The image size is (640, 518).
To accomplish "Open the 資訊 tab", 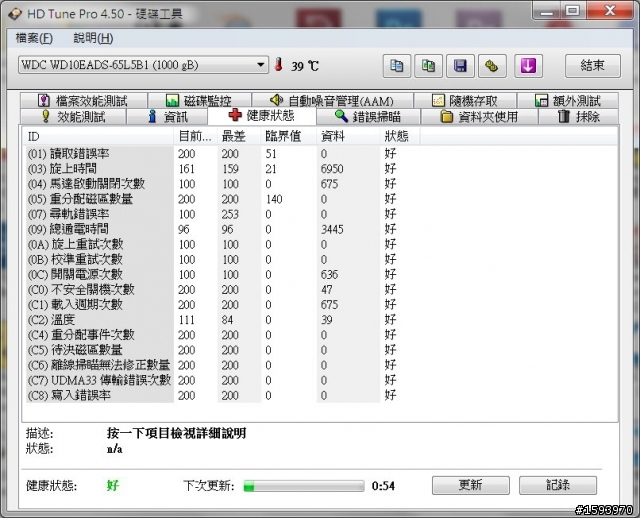I will click(167, 117).
